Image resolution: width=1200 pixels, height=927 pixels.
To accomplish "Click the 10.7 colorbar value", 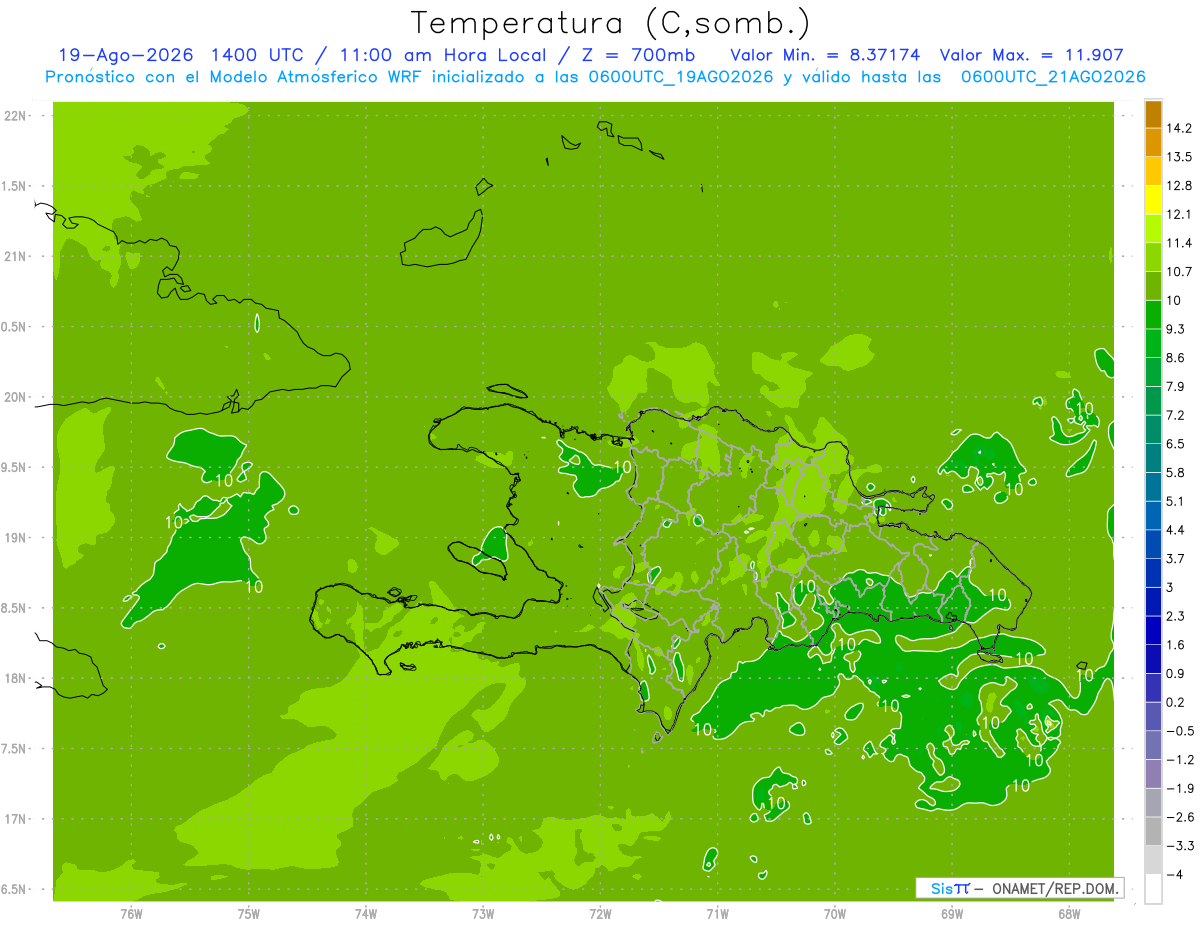I will 1179,272.
